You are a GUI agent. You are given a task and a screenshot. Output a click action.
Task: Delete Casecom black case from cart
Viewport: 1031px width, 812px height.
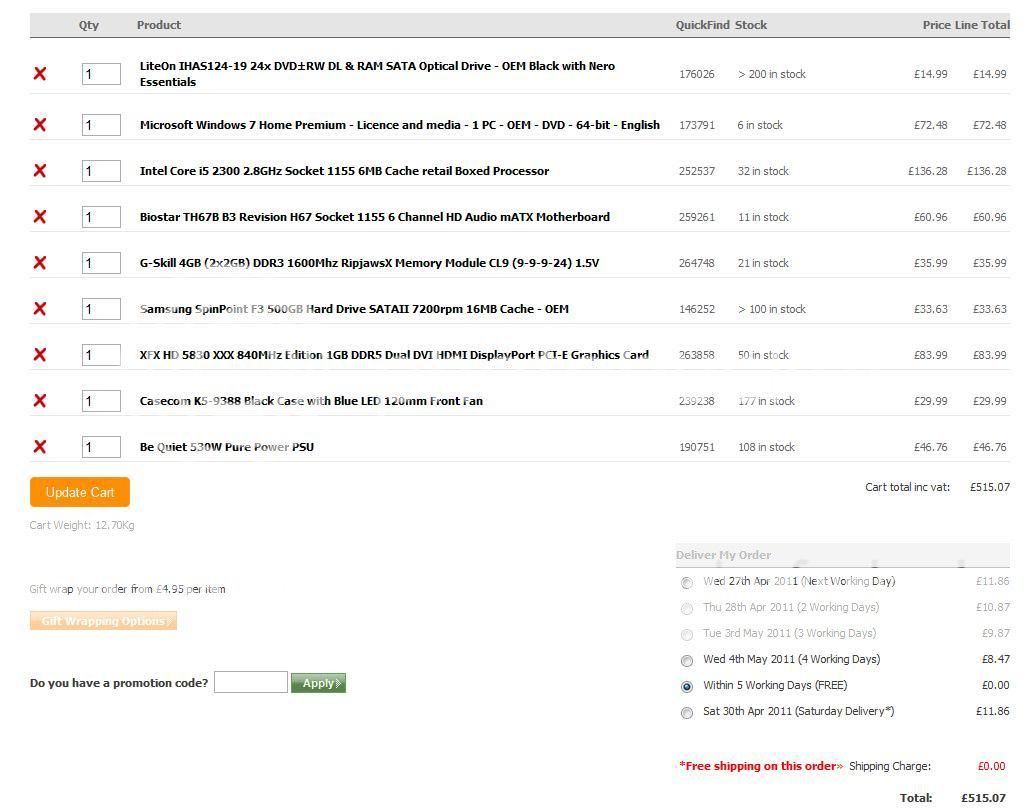(x=40, y=401)
